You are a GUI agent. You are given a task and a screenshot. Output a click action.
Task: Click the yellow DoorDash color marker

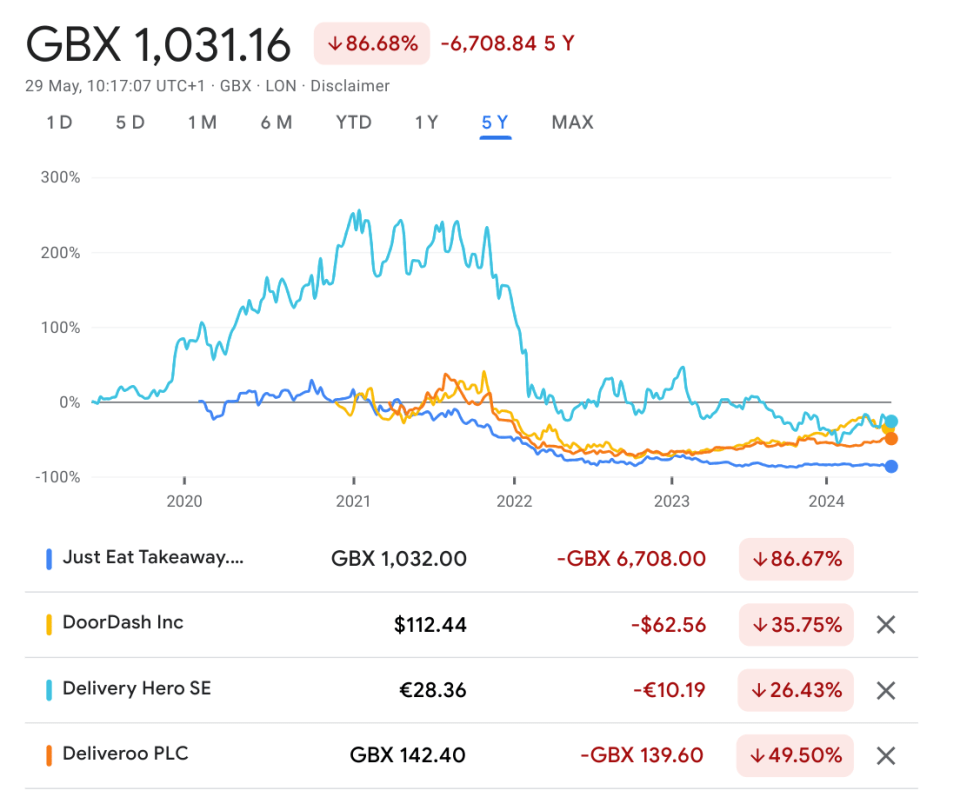(x=49, y=624)
